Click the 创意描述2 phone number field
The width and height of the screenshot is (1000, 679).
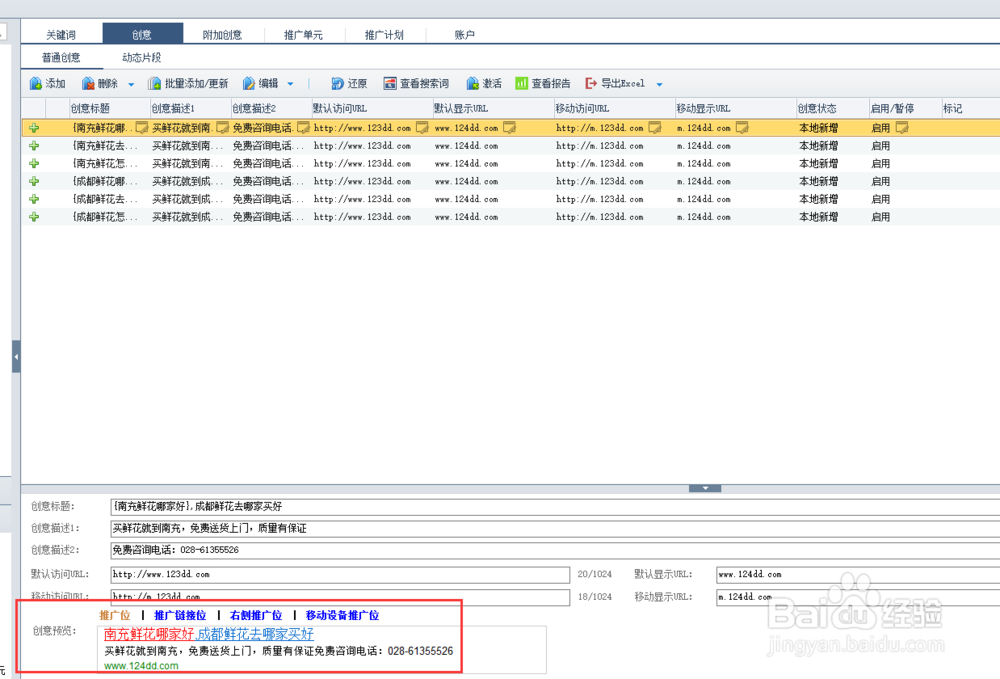click(x=555, y=550)
